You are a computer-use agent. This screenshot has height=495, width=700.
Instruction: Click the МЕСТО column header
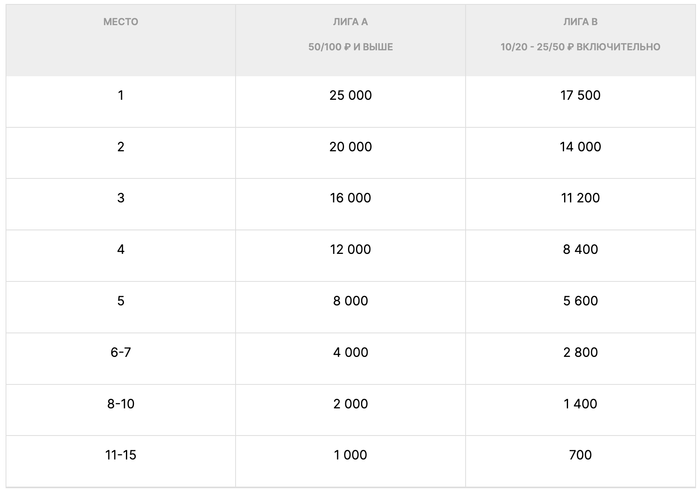pyautogui.click(x=121, y=22)
